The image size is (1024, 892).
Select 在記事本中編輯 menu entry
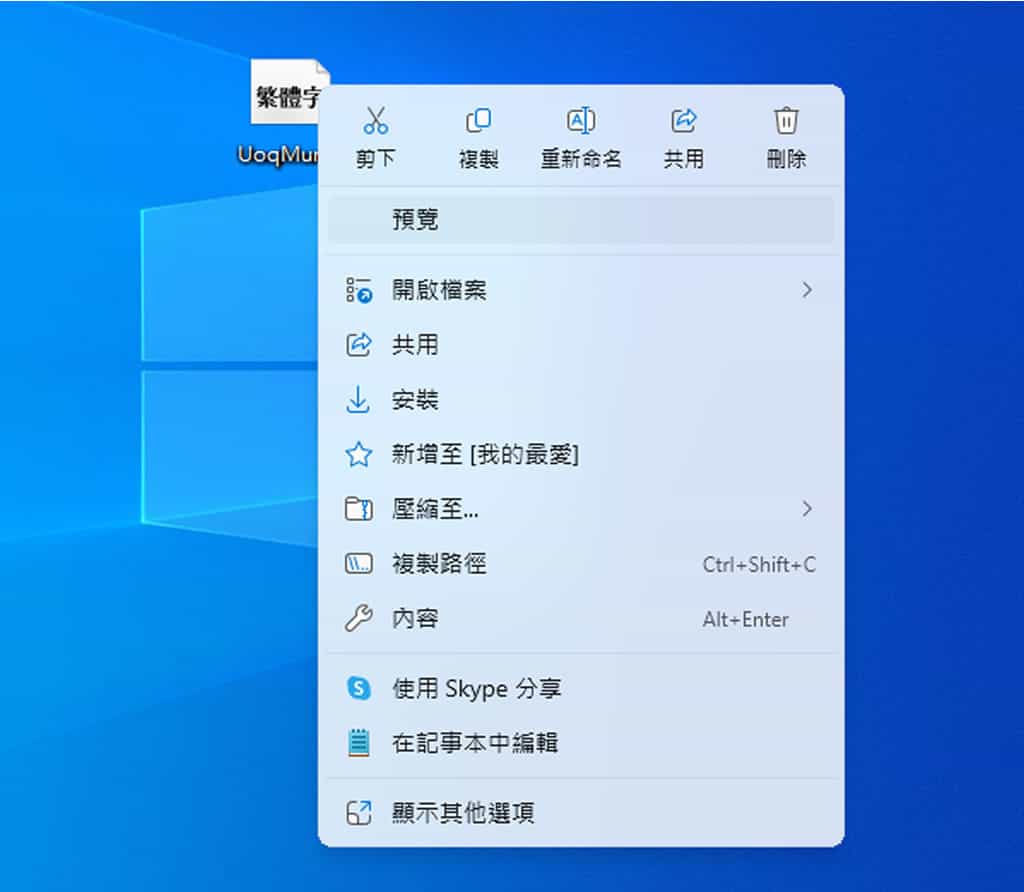tap(581, 743)
